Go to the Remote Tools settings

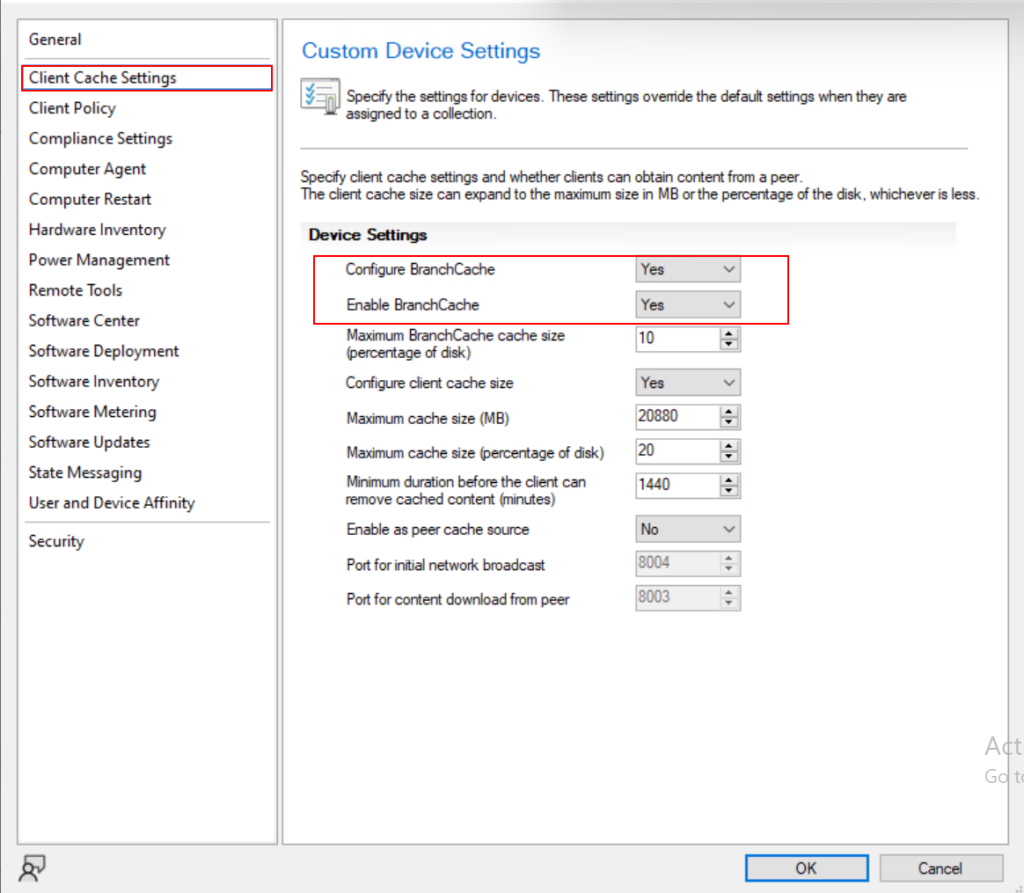tap(75, 290)
